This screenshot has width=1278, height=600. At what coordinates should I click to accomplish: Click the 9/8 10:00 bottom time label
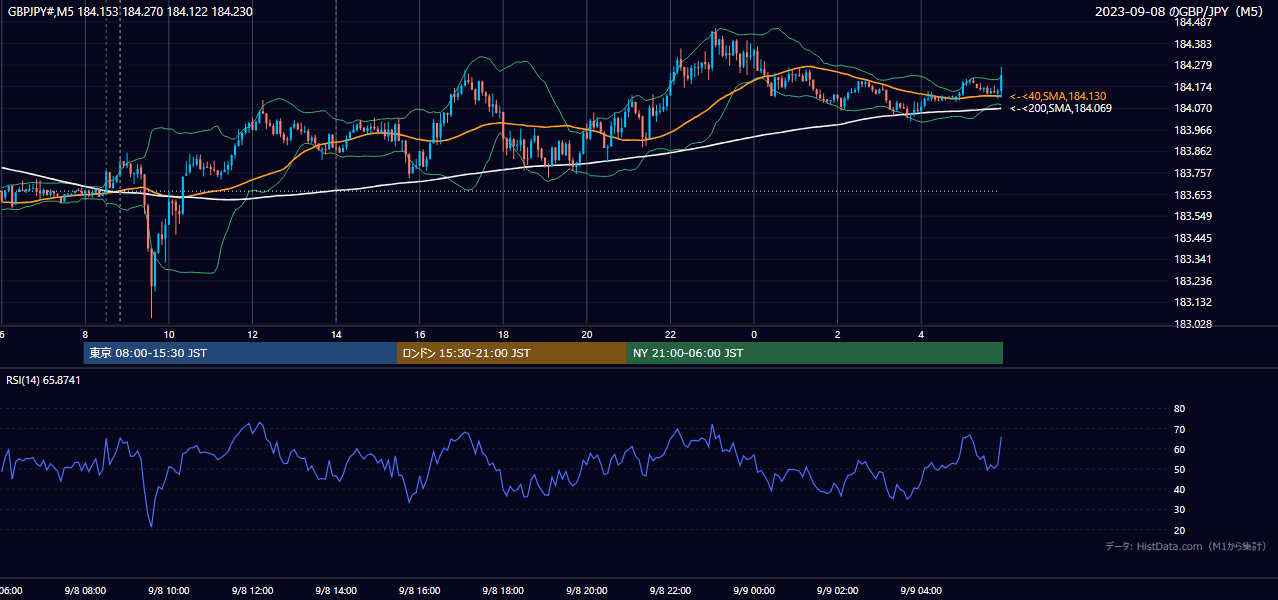tap(168, 591)
